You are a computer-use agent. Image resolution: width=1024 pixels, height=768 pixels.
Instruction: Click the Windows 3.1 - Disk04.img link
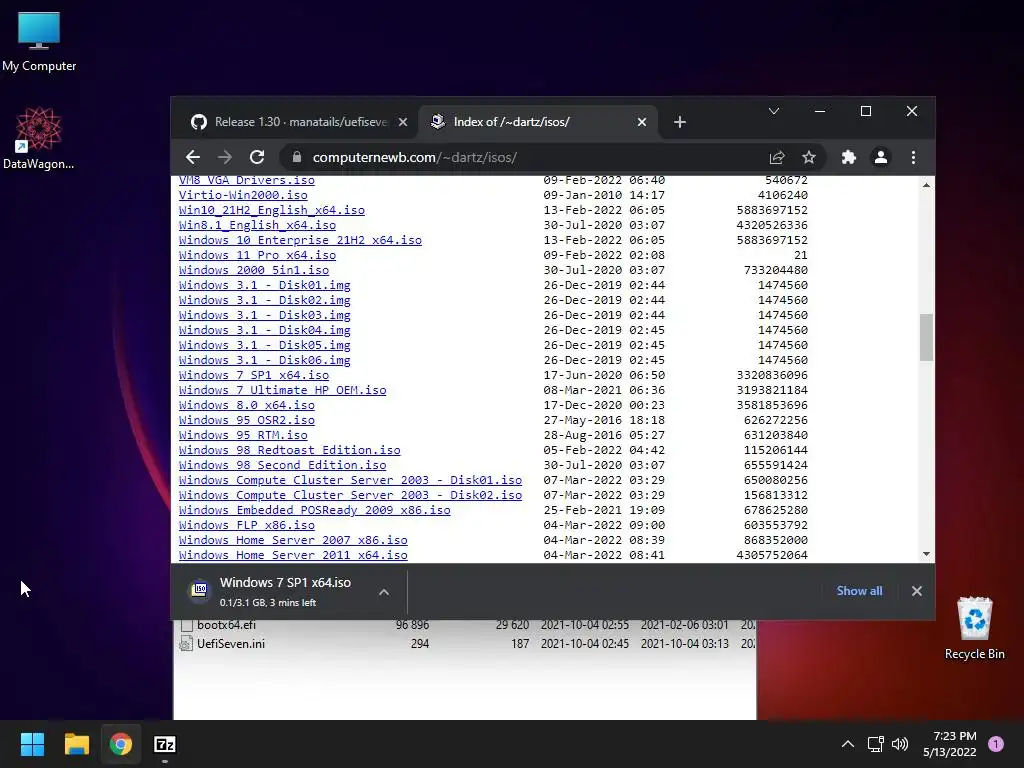pos(264,330)
